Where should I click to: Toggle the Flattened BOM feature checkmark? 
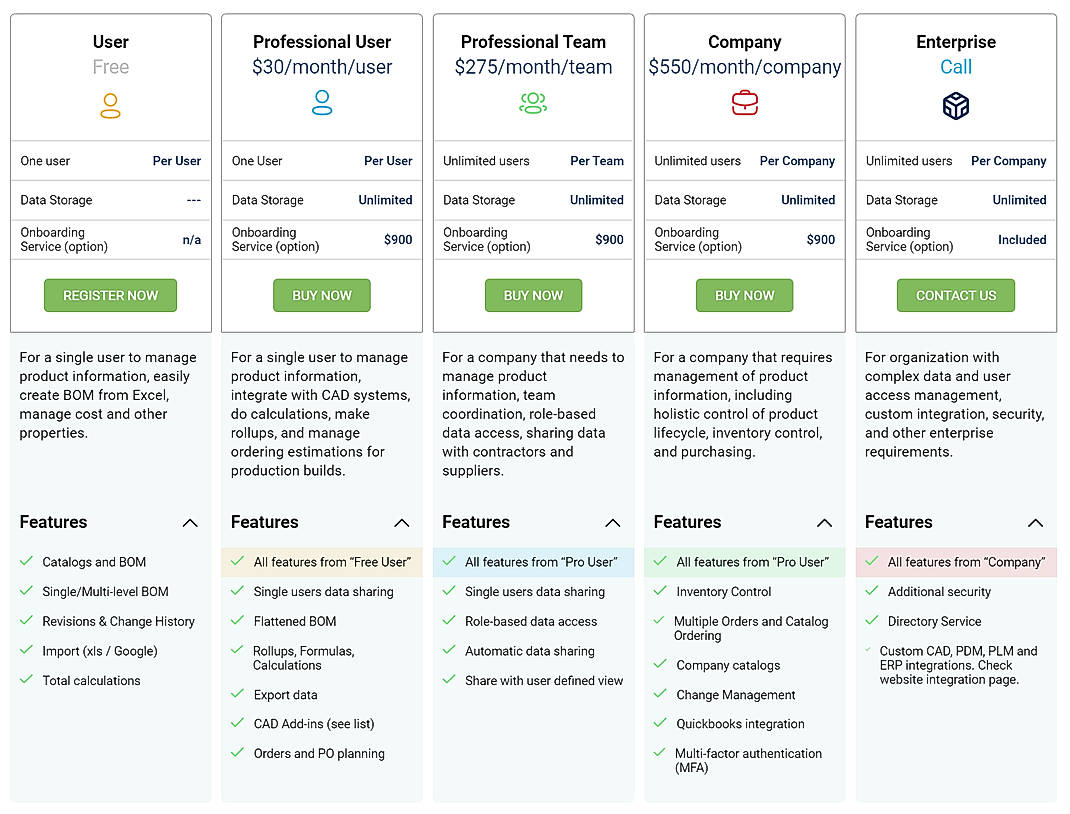click(x=239, y=621)
